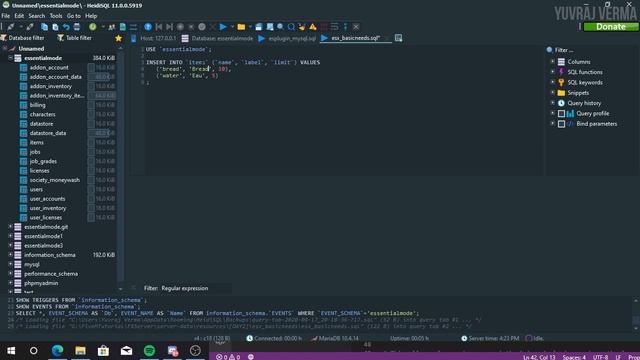Open File Explorer from the taskbar
Image resolution: width=640 pixels, height=360 pixels.
[80, 351]
